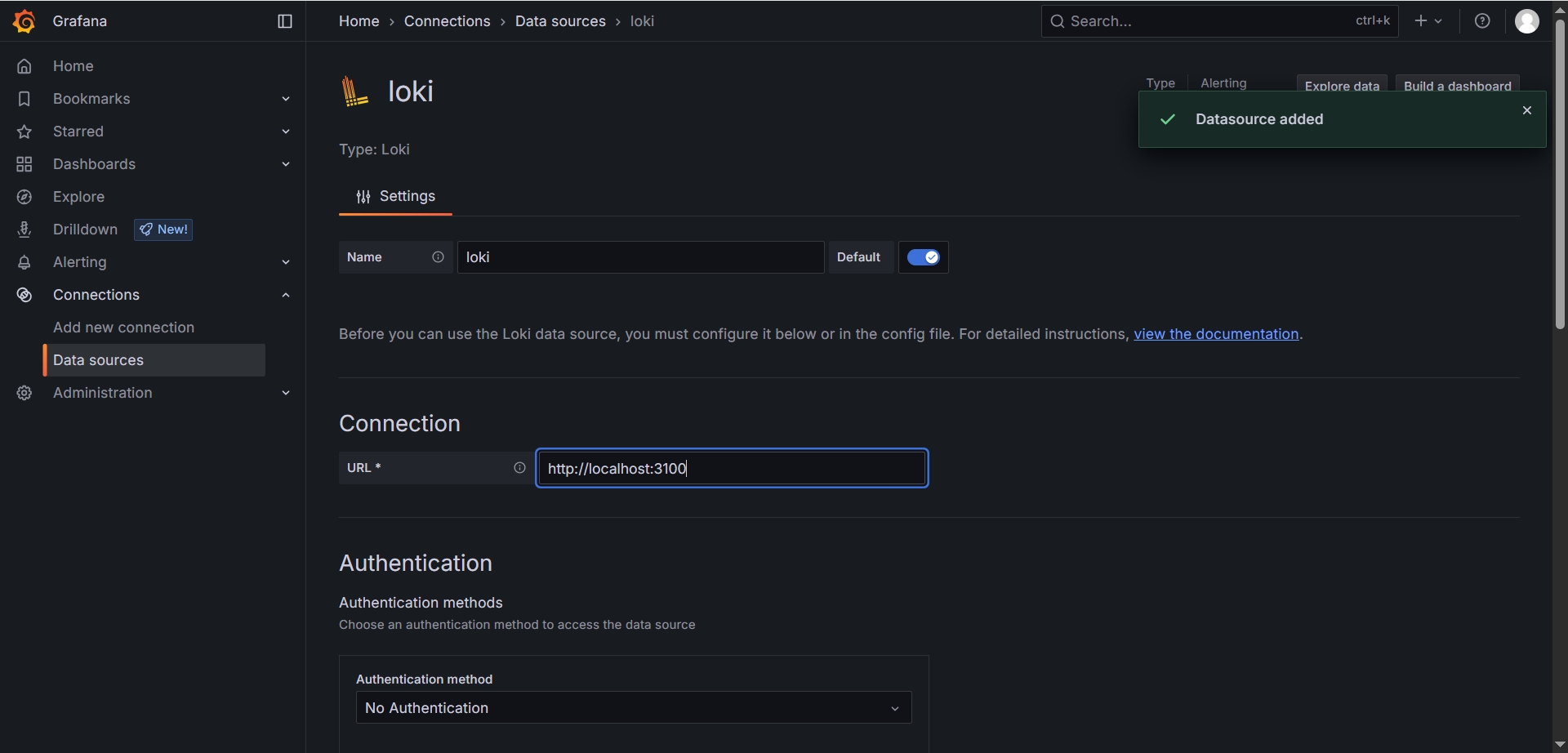Collapse the Connections section chevron
This screenshot has width=1568, height=753.
pyautogui.click(x=286, y=295)
